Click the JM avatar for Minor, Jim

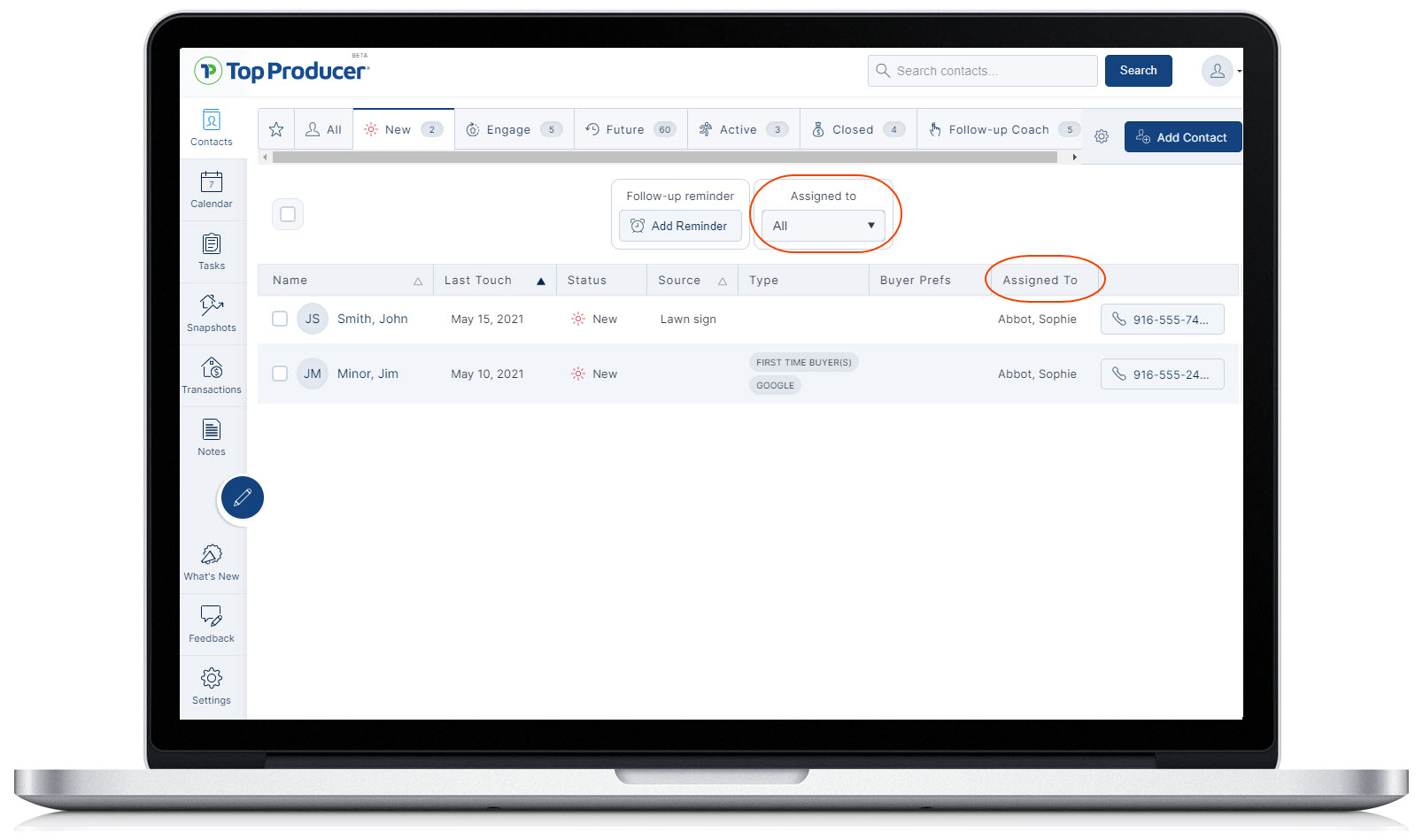point(313,374)
